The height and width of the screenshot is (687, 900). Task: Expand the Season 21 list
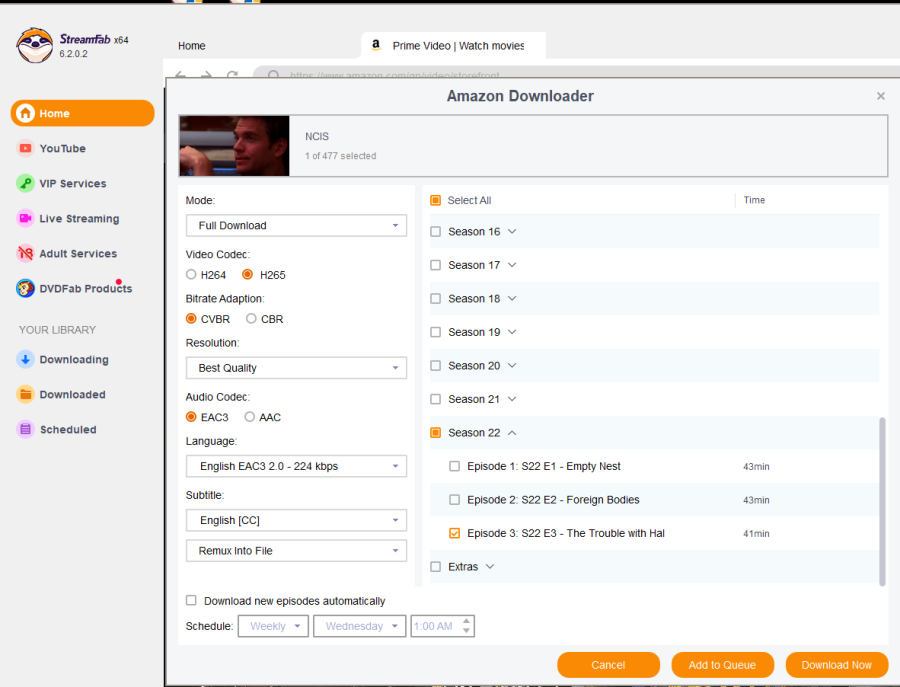[512, 399]
